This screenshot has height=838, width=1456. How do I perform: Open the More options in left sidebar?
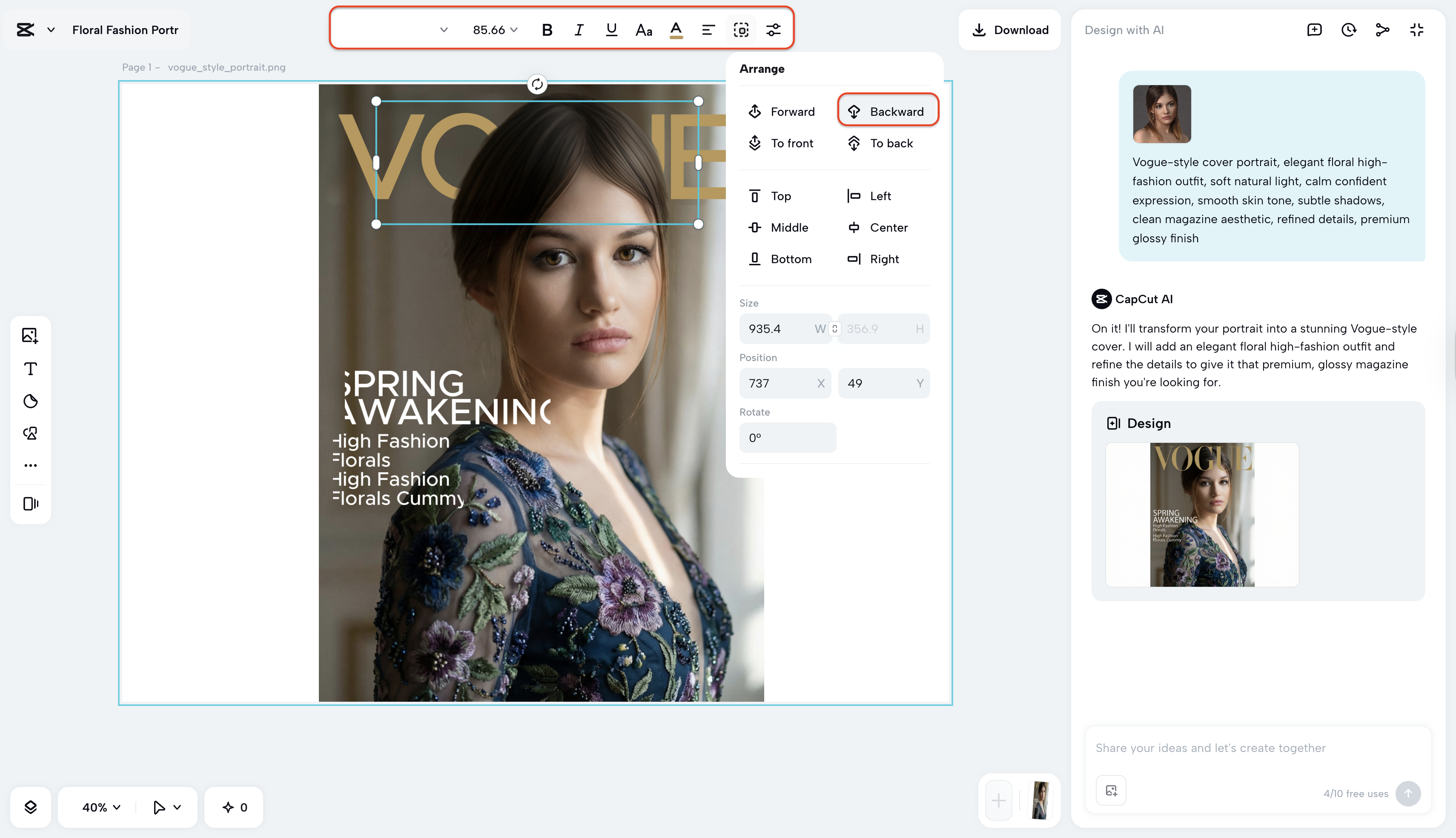(30, 465)
